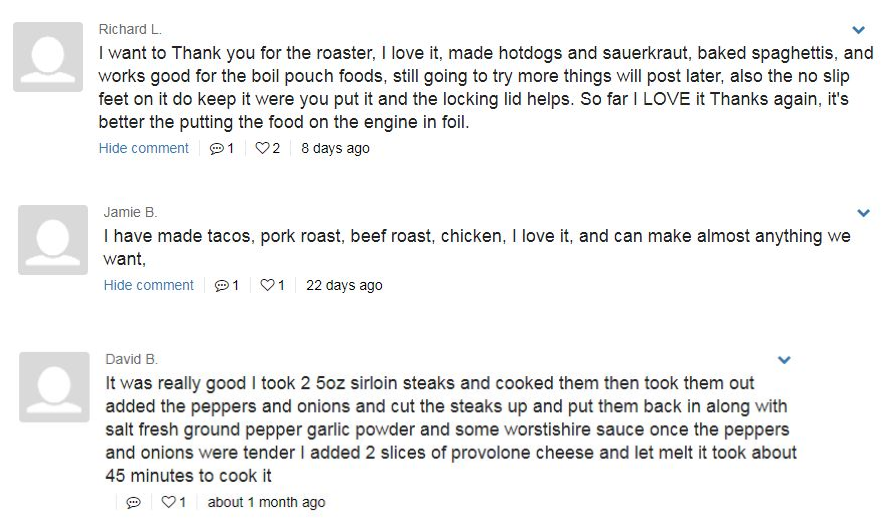The image size is (888, 528).
Task: Click the 'about 1 month ago' timestamp
Action: pyautogui.click(x=266, y=503)
